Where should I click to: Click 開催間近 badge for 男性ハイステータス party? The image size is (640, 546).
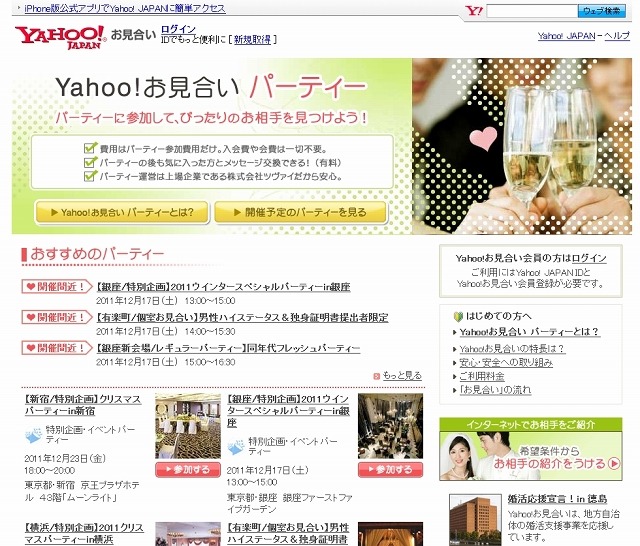(57, 317)
